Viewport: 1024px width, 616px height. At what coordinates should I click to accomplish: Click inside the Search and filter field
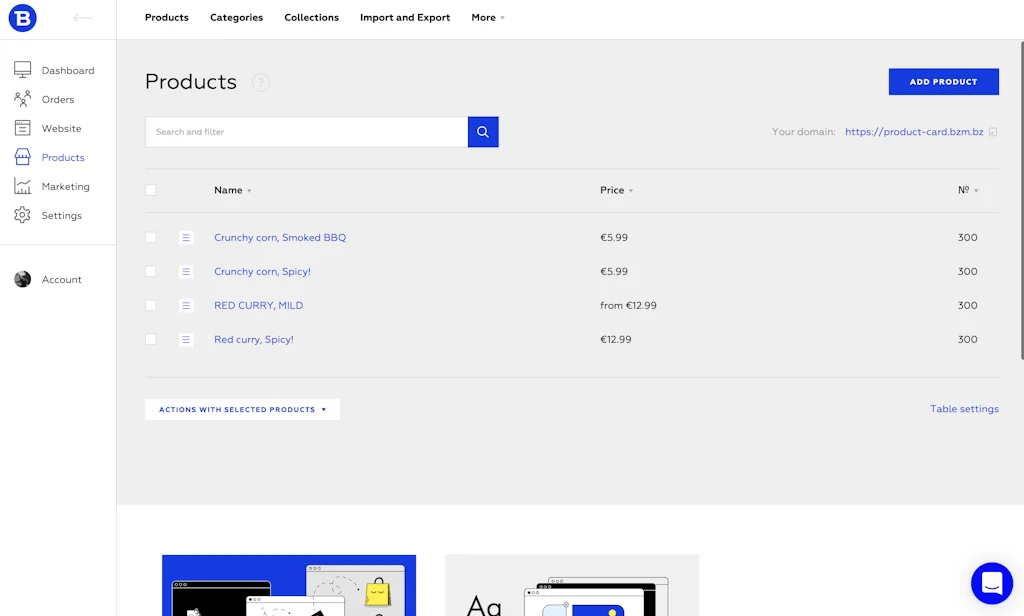pyautogui.click(x=300, y=131)
